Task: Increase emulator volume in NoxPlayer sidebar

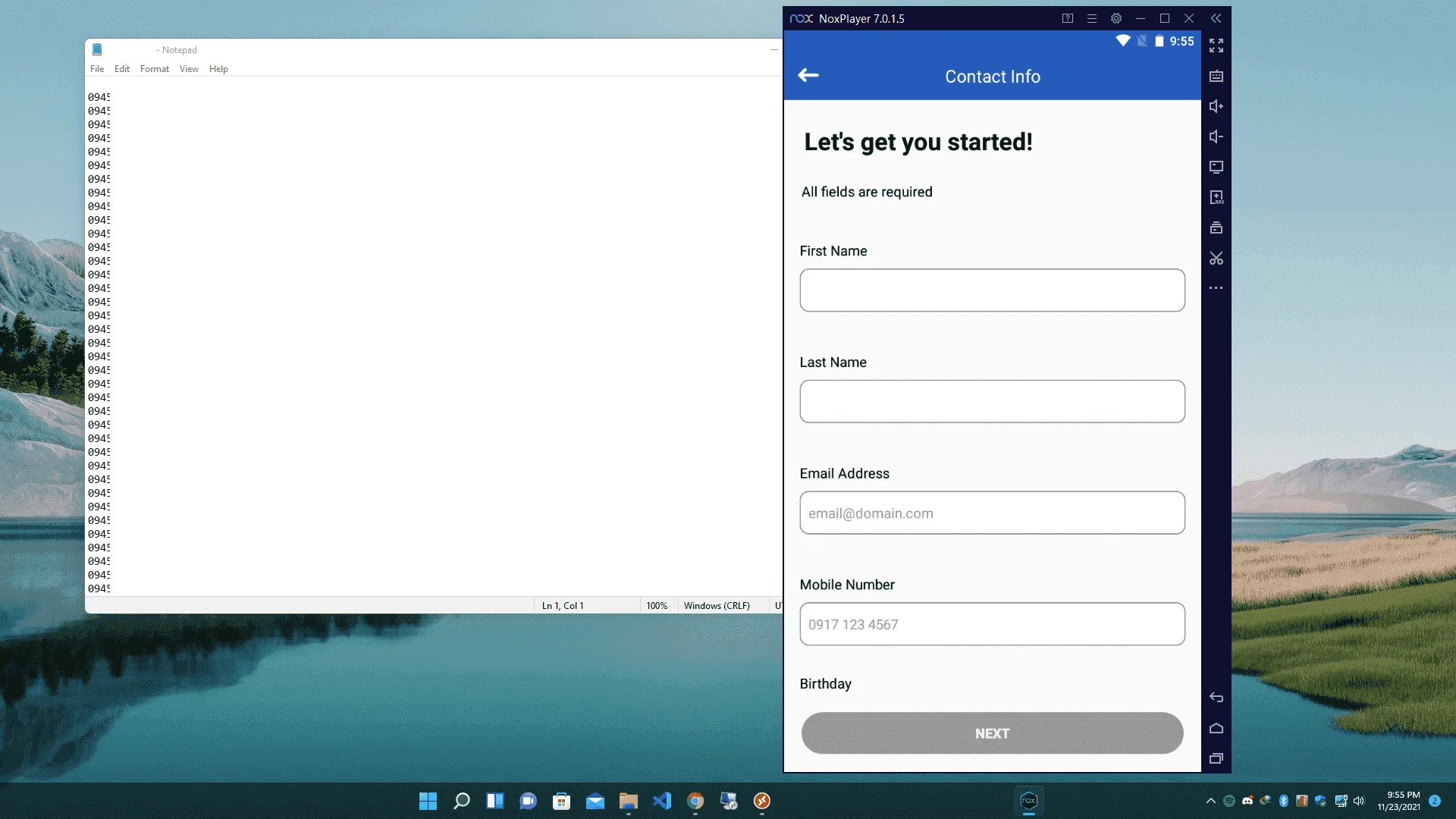Action: (1216, 106)
